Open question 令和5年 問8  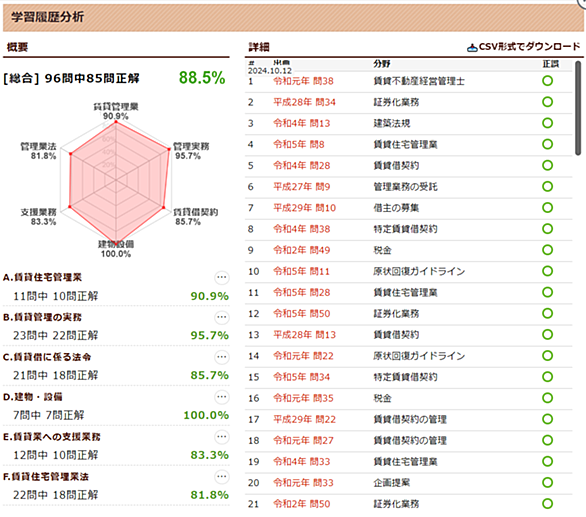299,144
